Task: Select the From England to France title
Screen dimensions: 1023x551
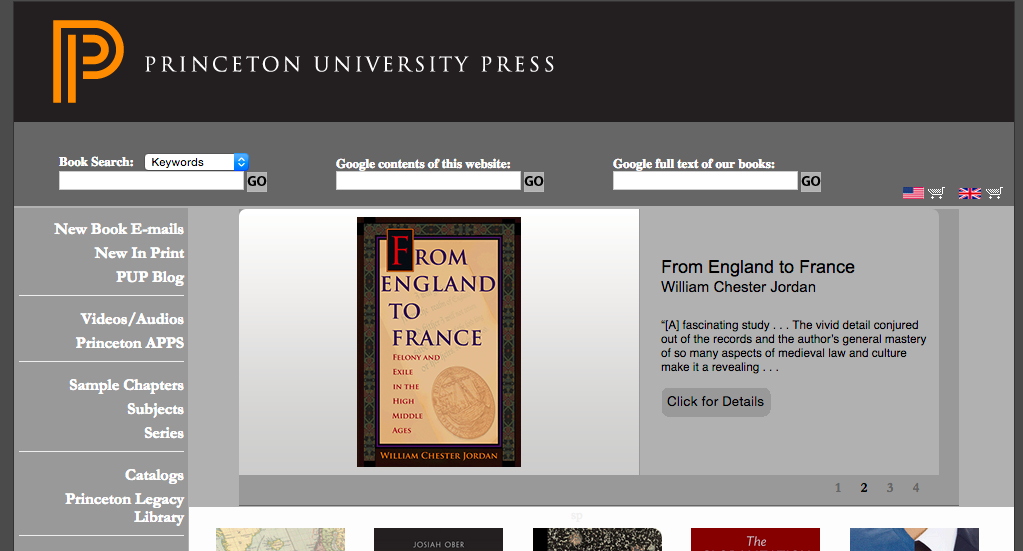Action: coord(757,267)
